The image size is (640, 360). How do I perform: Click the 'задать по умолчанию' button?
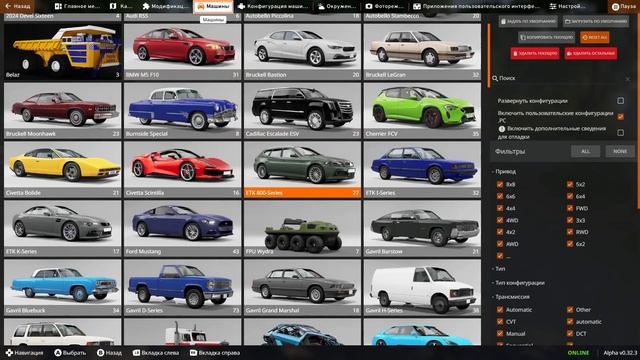click(528, 21)
